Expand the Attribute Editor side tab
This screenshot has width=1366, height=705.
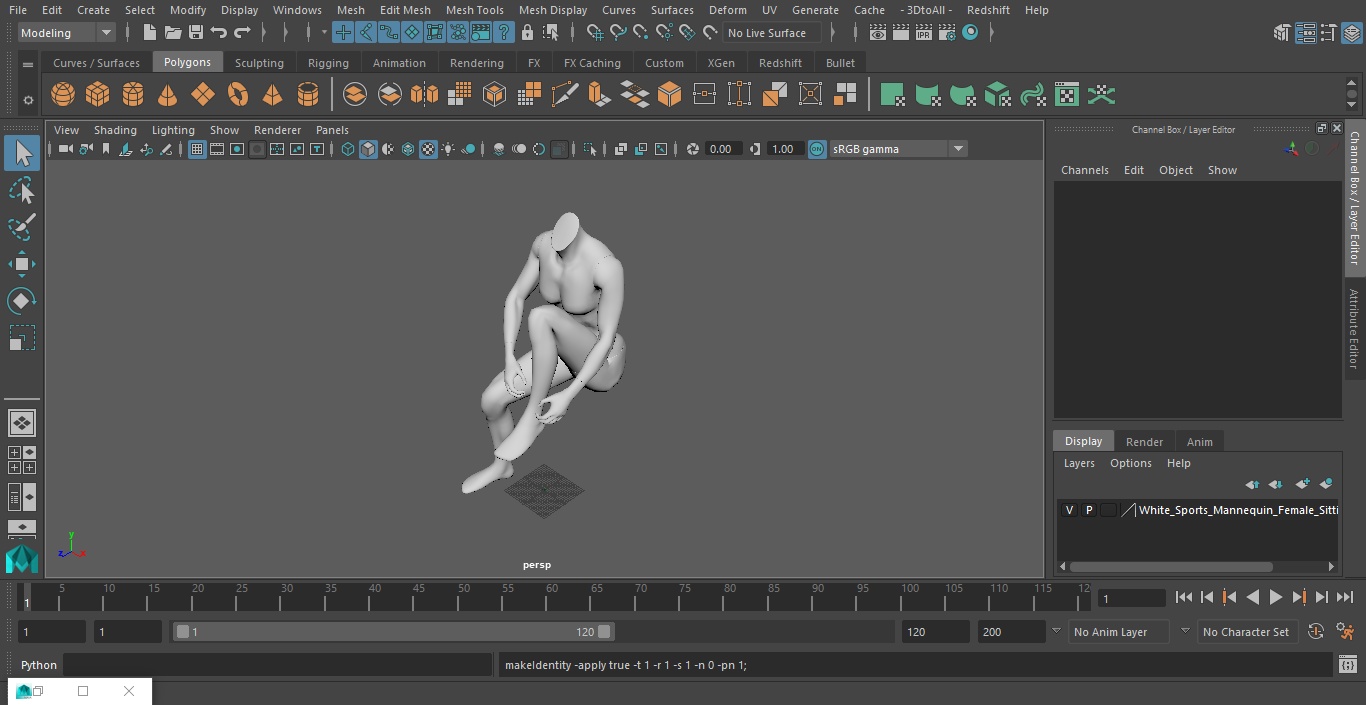(x=1354, y=330)
